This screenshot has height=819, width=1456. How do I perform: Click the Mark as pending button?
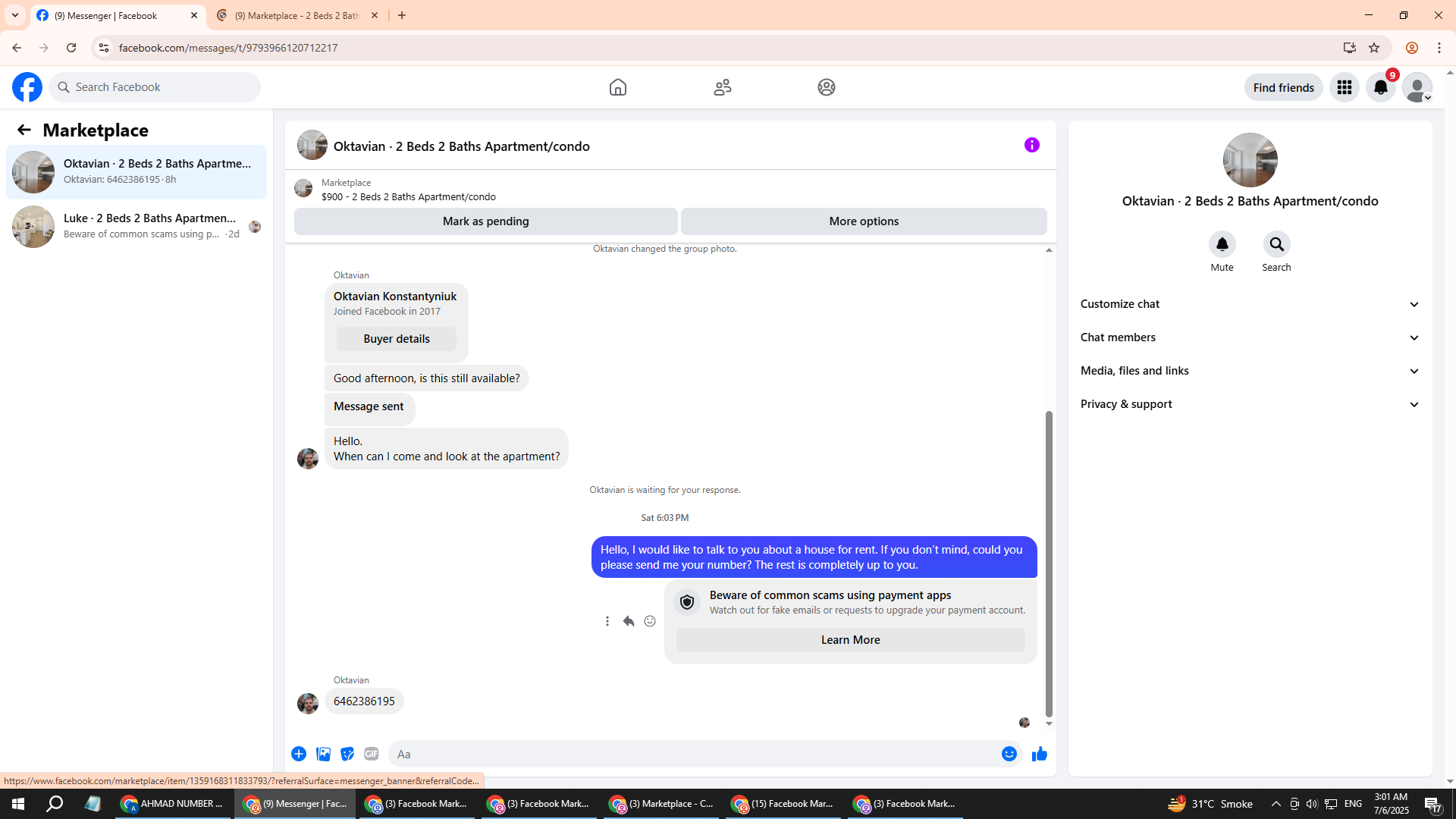485,221
